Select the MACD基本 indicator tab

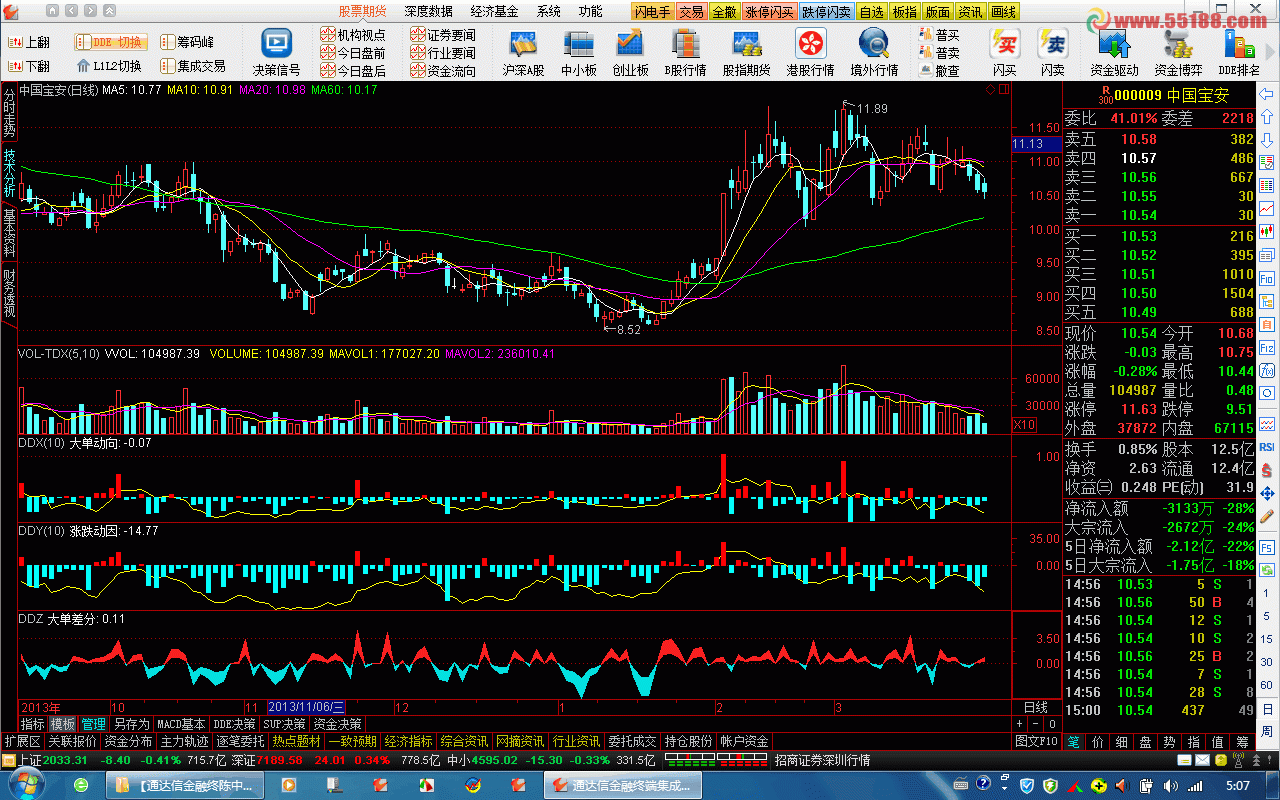[182, 723]
